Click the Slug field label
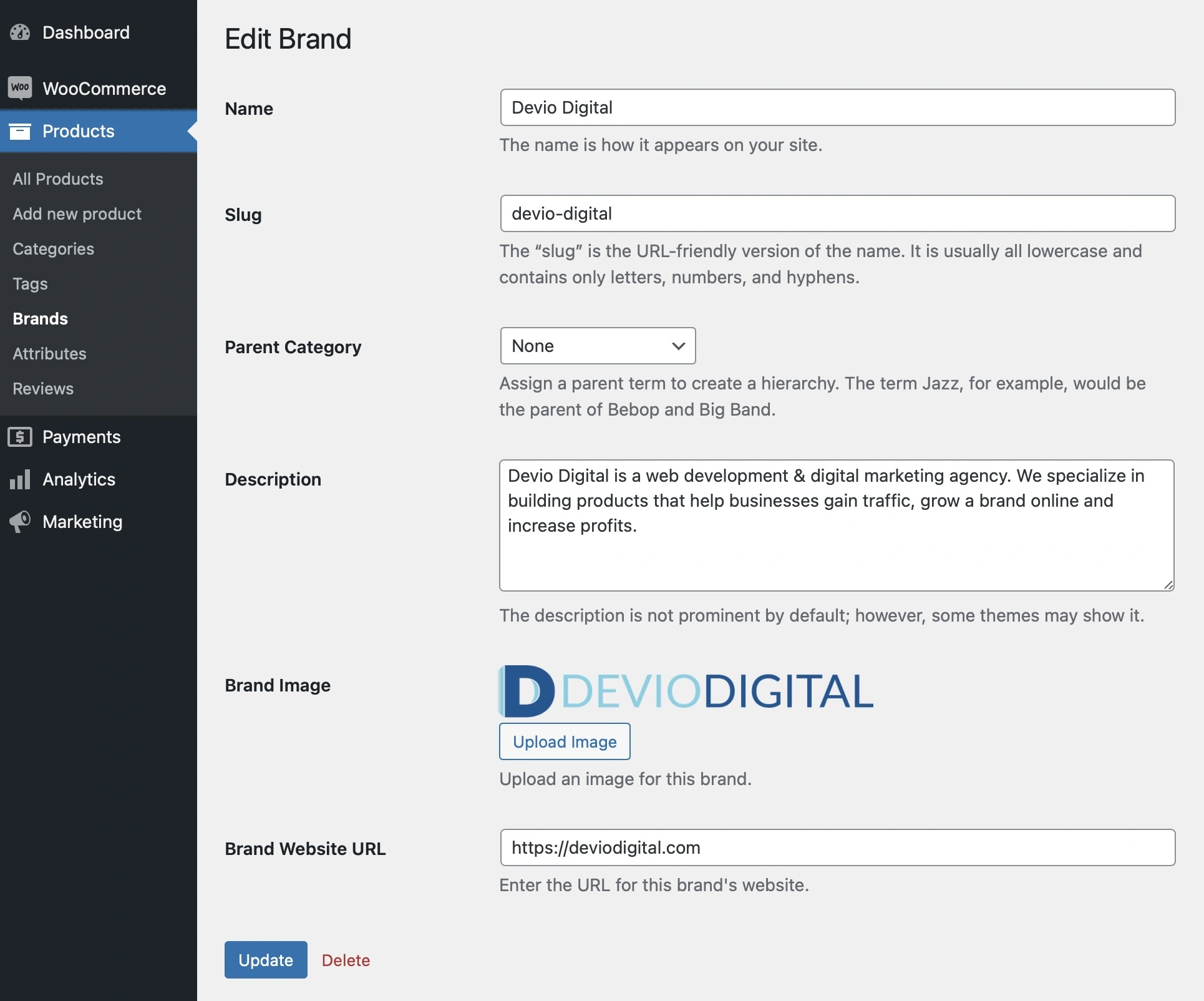Image resolution: width=1204 pixels, height=1001 pixels. click(243, 215)
